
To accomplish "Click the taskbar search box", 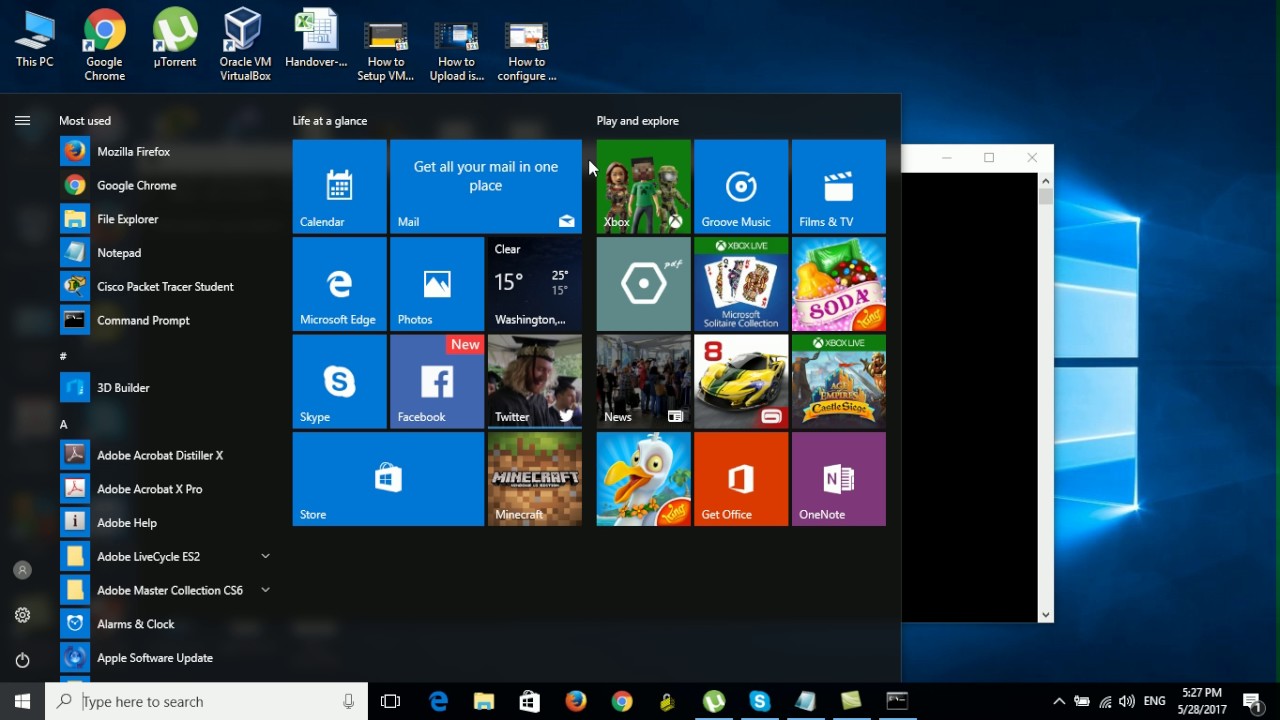I will (x=207, y=702).
